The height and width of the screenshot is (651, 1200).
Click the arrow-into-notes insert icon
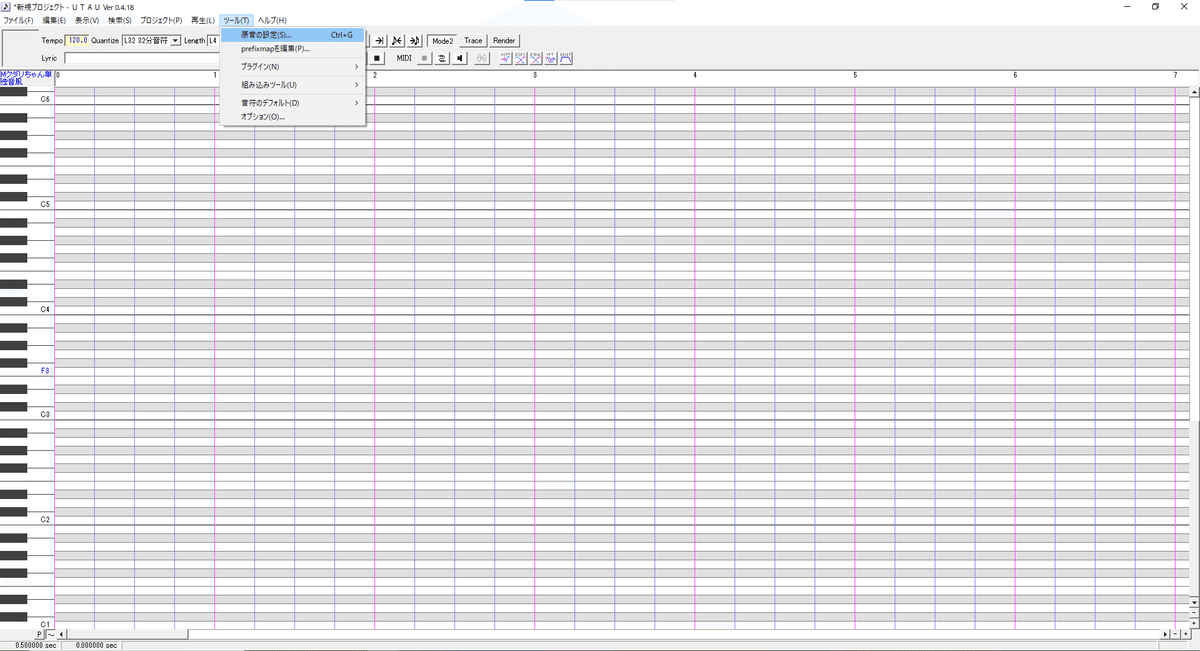(415, 40)
